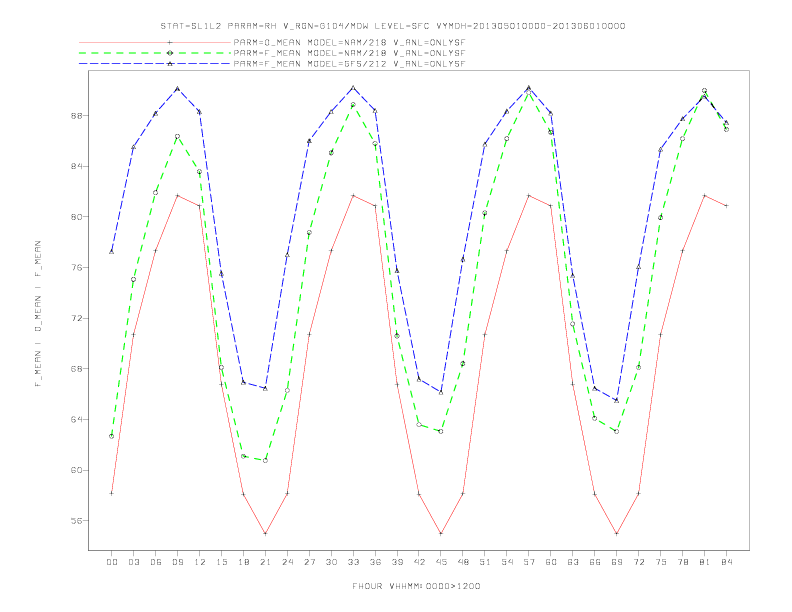Click the vertical y-axis label F_MEAN | O_MEAN | F_MEAN

pyautogui.click(x=38, y=314)
